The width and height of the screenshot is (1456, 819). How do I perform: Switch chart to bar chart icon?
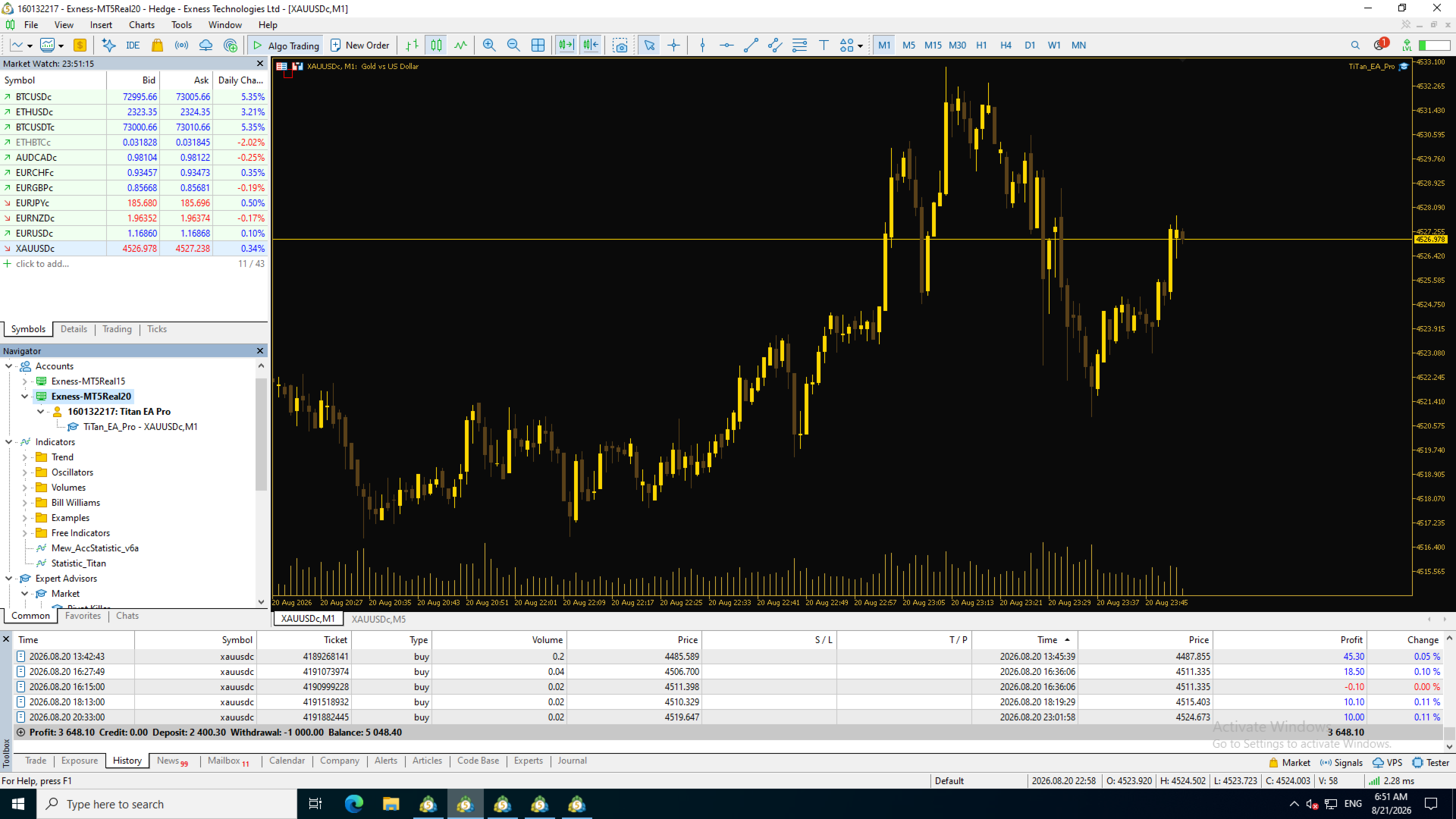coord(412,45)
